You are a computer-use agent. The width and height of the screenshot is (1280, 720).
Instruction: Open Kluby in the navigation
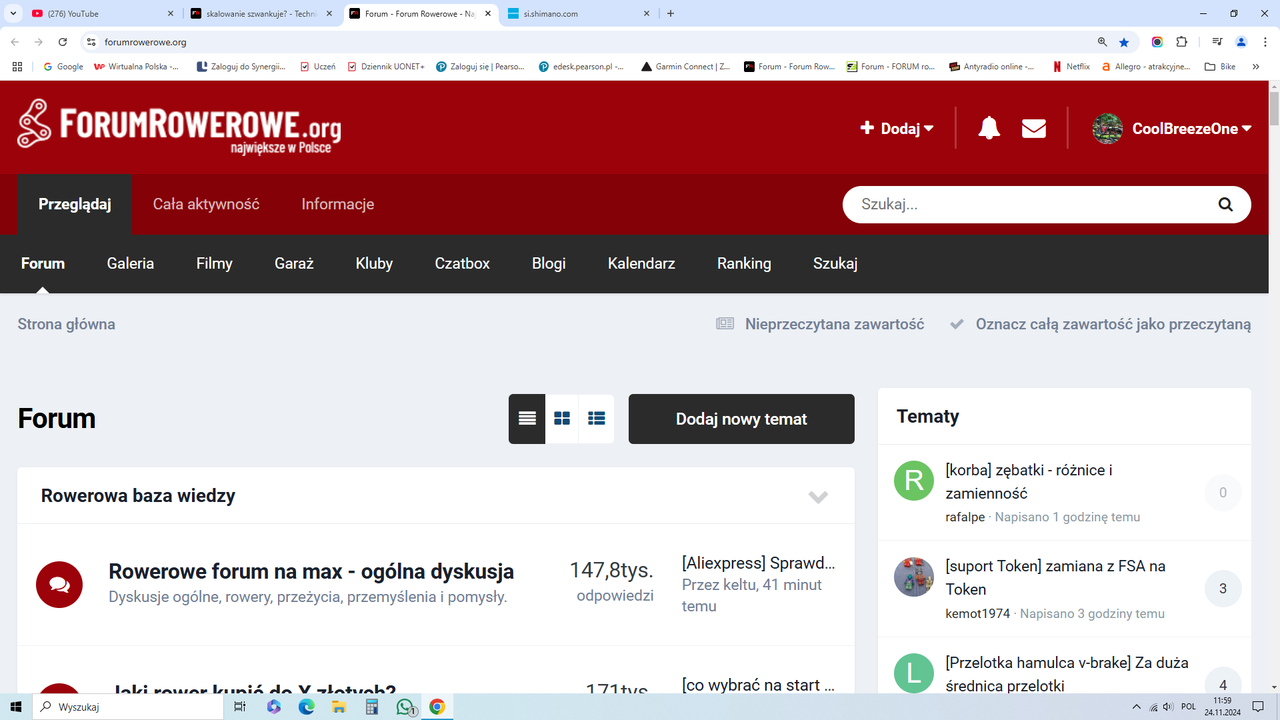pos(374,263)
